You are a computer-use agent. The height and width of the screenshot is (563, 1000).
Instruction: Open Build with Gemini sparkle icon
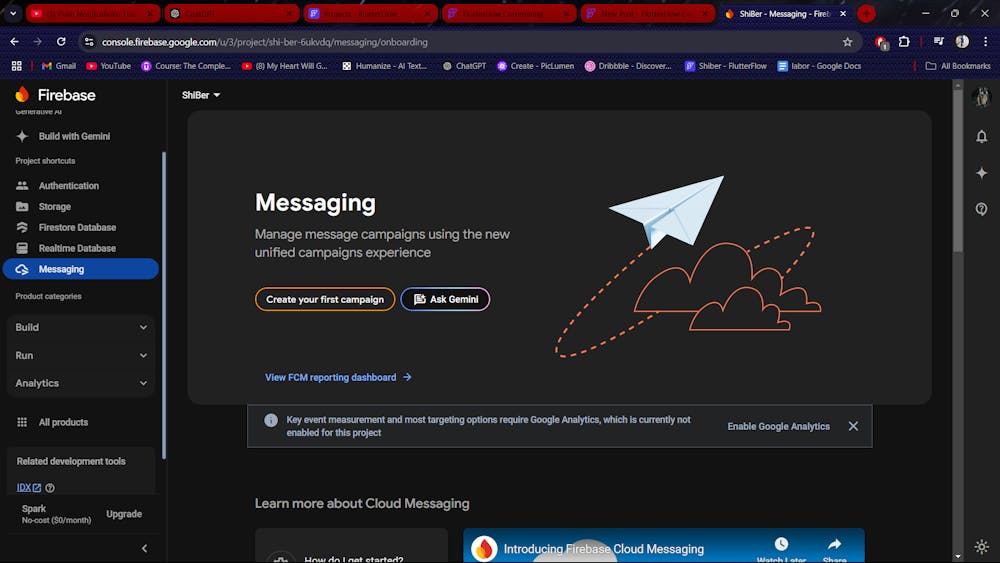pyautogui.click(x=22, y=136)
